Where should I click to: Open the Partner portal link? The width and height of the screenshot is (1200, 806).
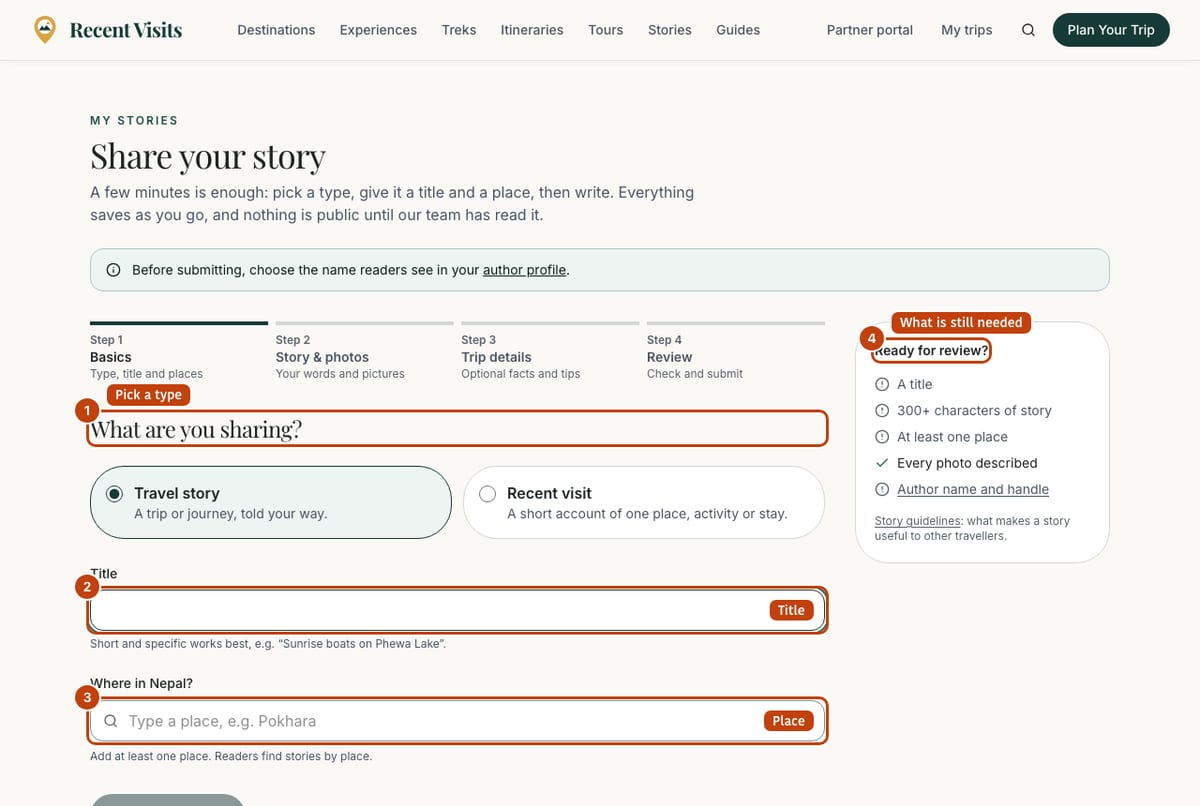point(870,30)
